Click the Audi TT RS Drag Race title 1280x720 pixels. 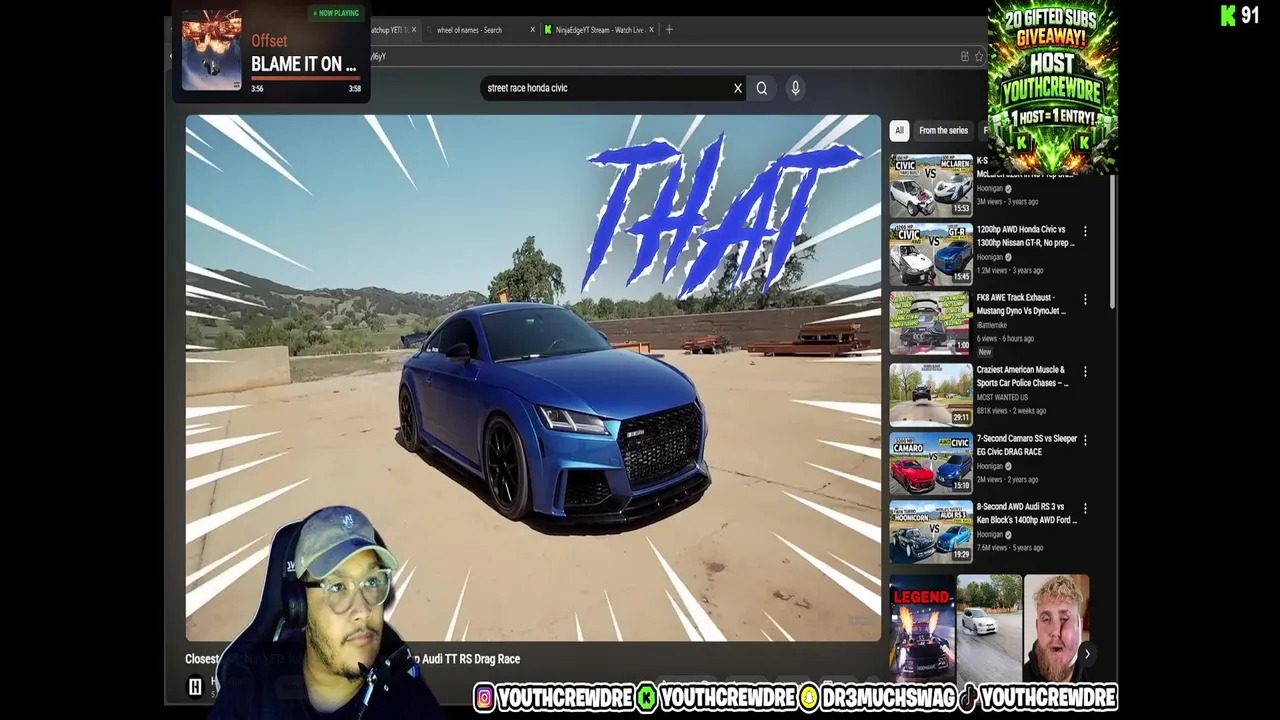(471, 659)
